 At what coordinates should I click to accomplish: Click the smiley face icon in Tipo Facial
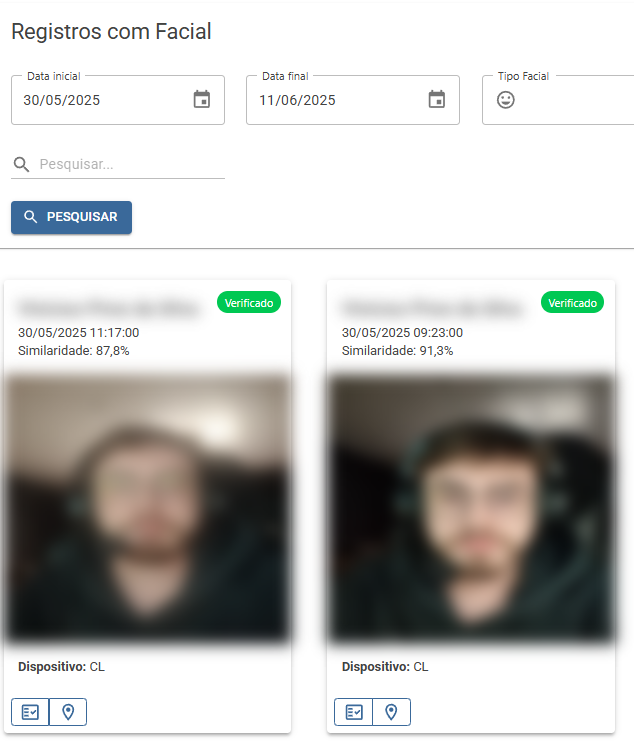click(506, 100)
